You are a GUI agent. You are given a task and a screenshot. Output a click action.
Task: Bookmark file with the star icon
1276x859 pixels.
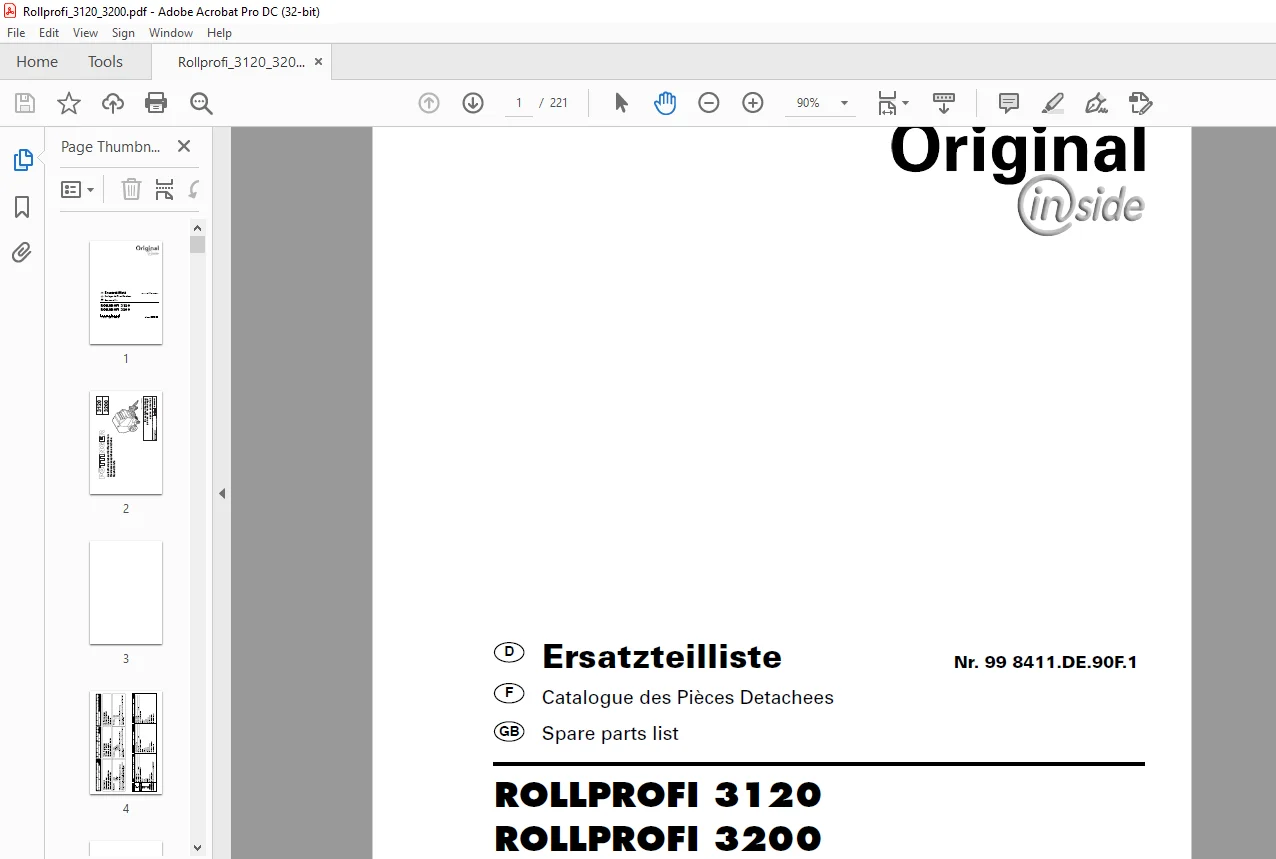69,103
